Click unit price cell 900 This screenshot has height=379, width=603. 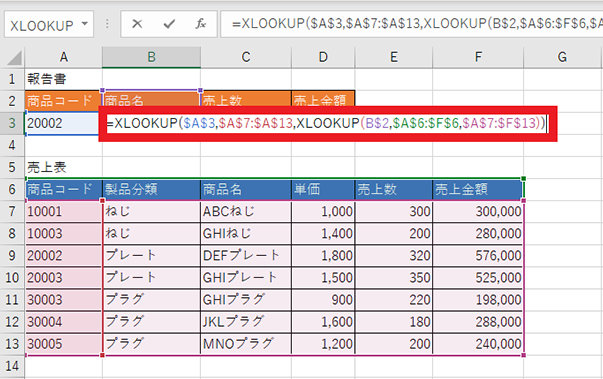coord(323,300)
